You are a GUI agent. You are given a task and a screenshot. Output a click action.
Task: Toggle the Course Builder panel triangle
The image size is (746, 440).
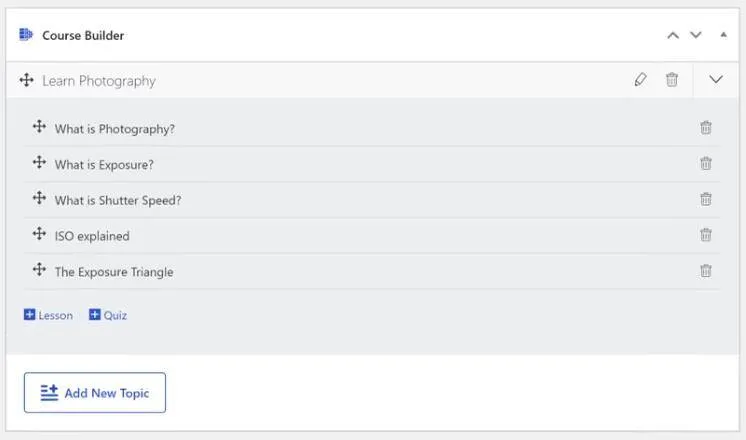[723, 35]
